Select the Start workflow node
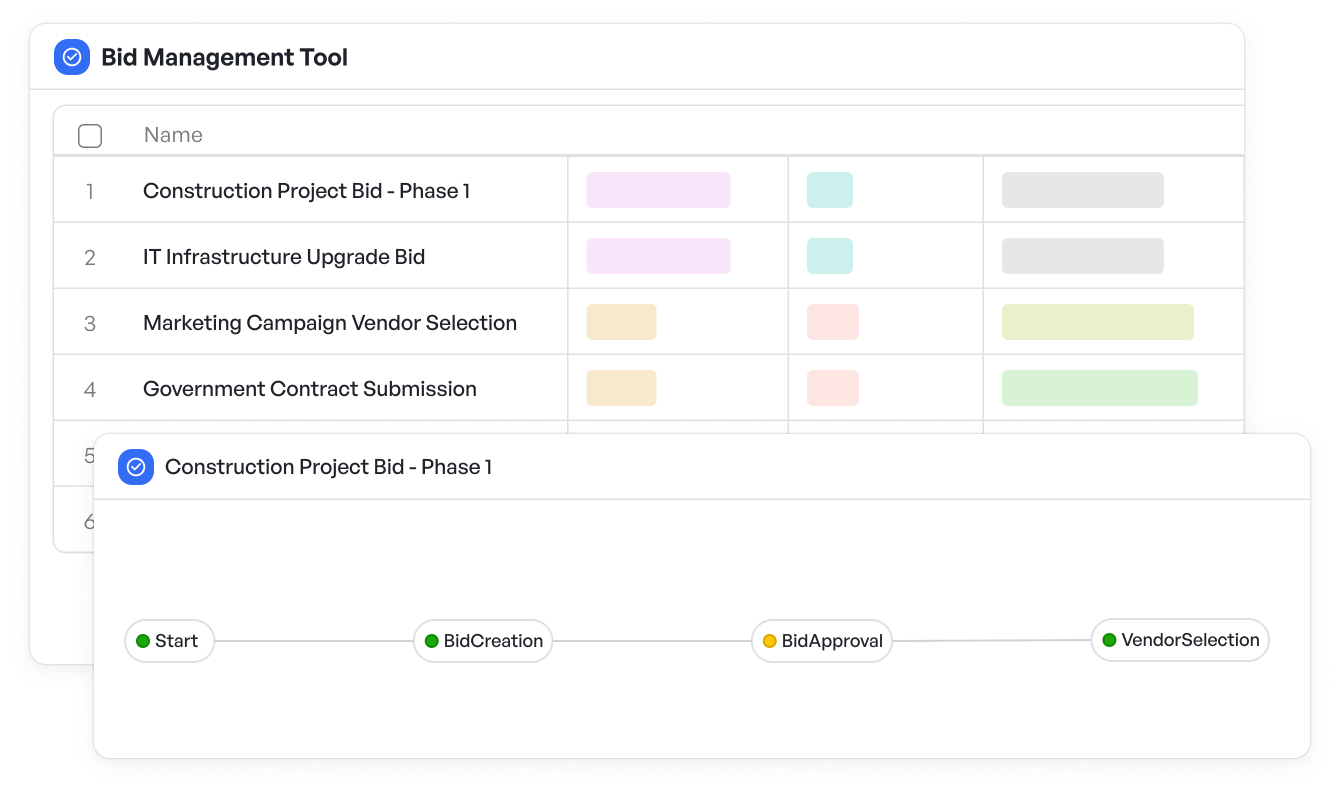The width and height of the screenshot is (1338, 791). [x=169, y=641]
